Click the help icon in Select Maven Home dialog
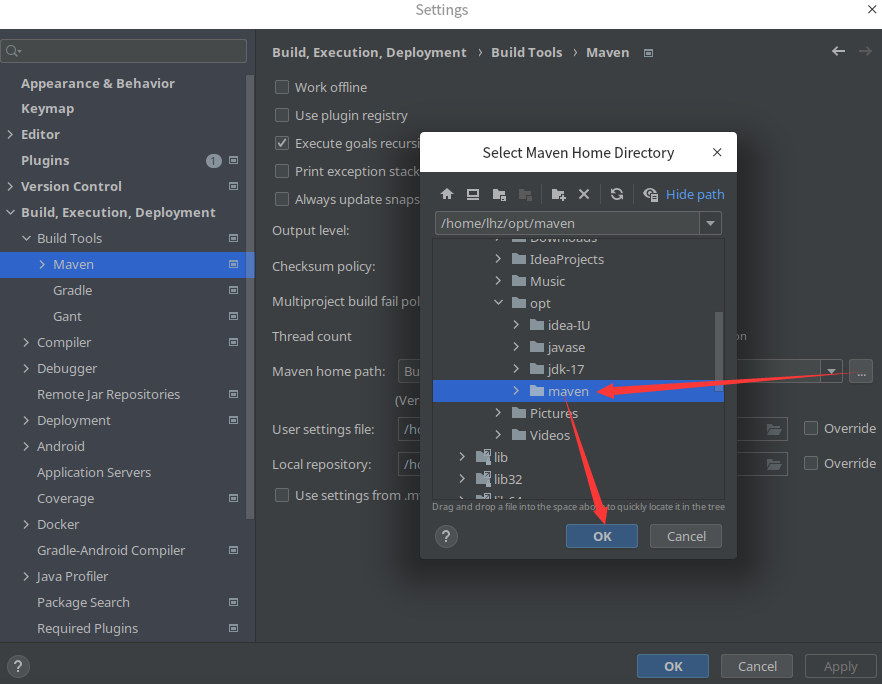The width and height of the screenshot is (882, 684). click(x=446, y=537)
